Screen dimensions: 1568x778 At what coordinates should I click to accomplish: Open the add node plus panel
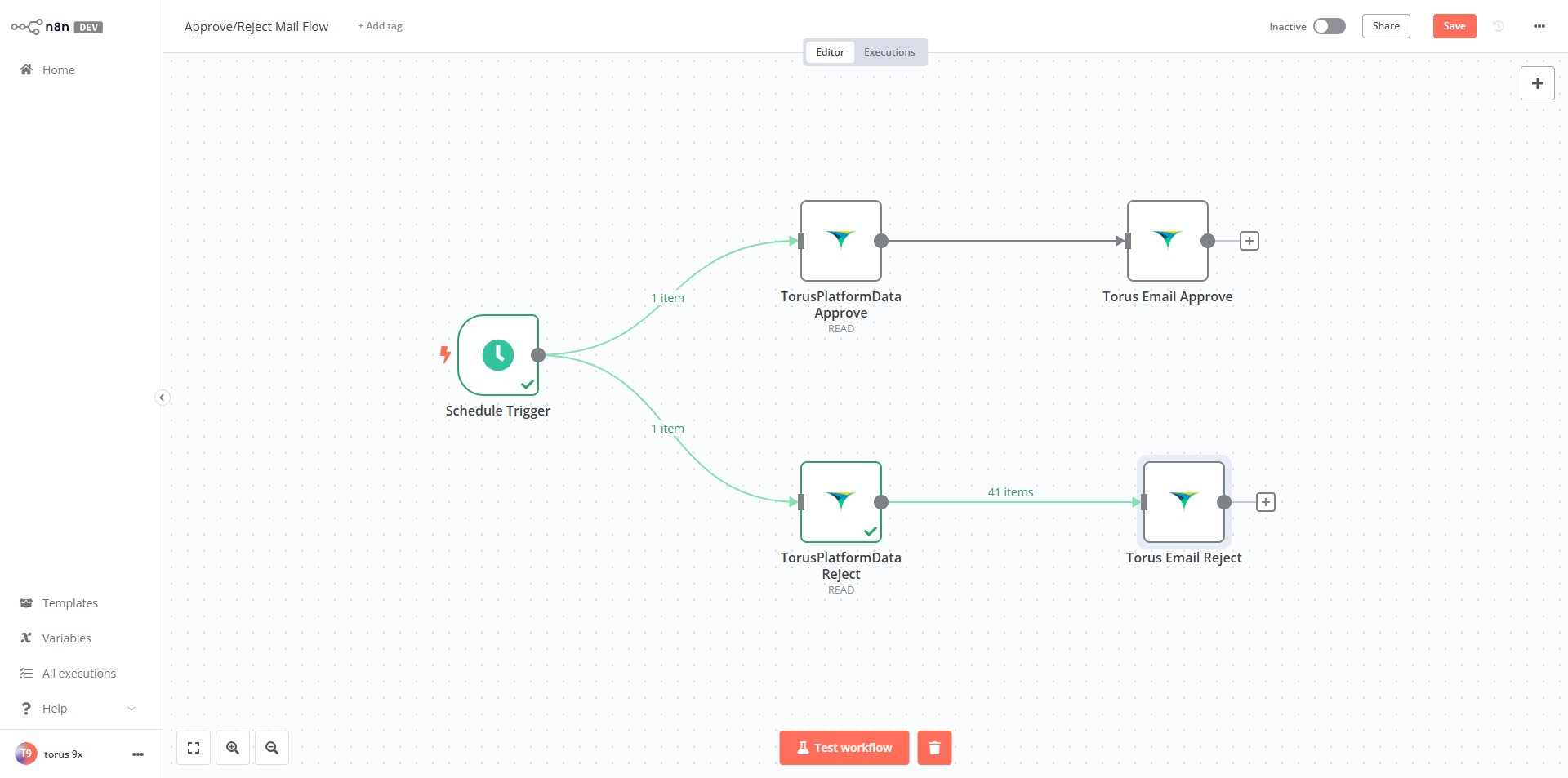tap(1537, 83)
